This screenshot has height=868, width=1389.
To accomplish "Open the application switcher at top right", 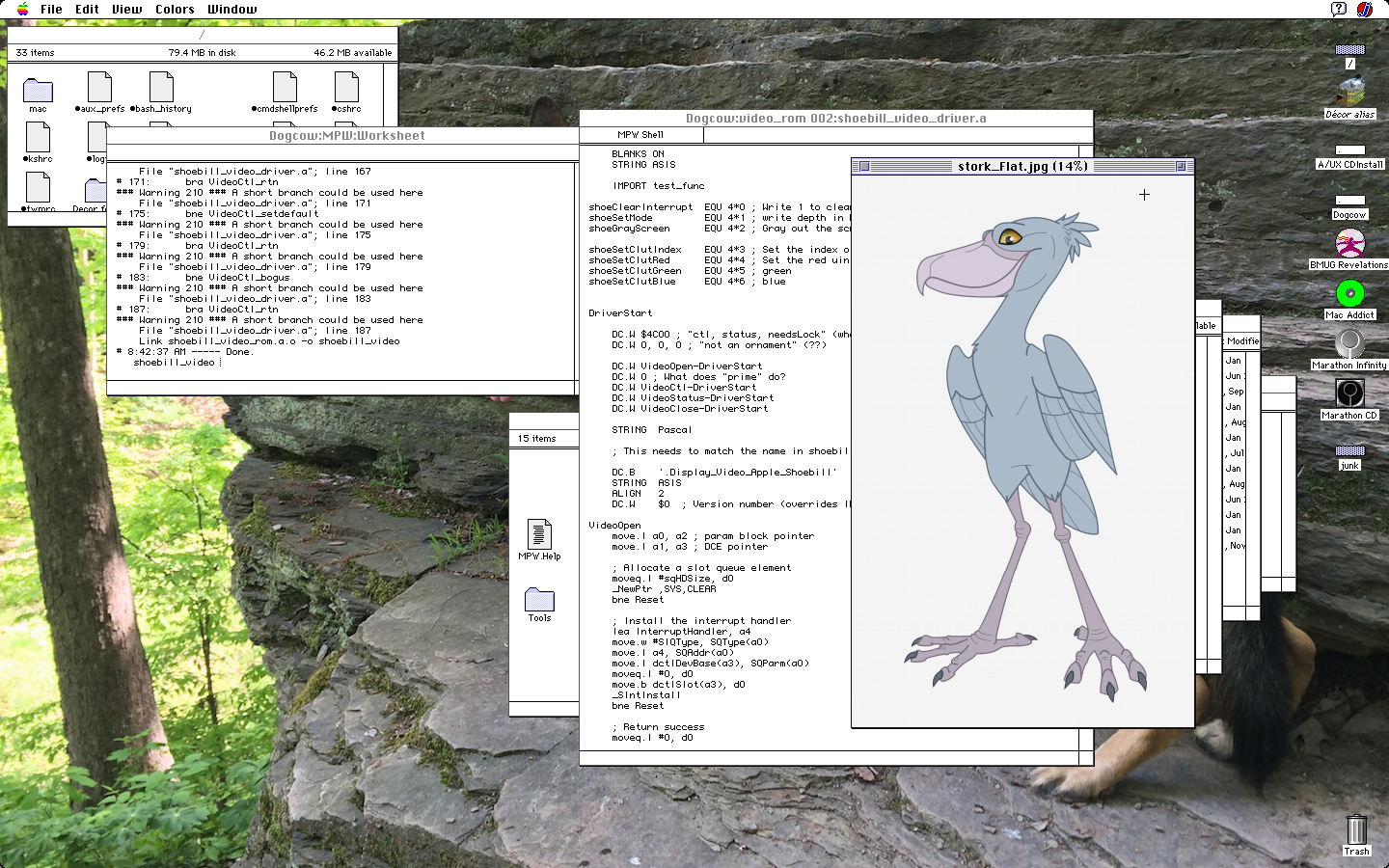I will pyautogui.click(x=1367, y=9).
